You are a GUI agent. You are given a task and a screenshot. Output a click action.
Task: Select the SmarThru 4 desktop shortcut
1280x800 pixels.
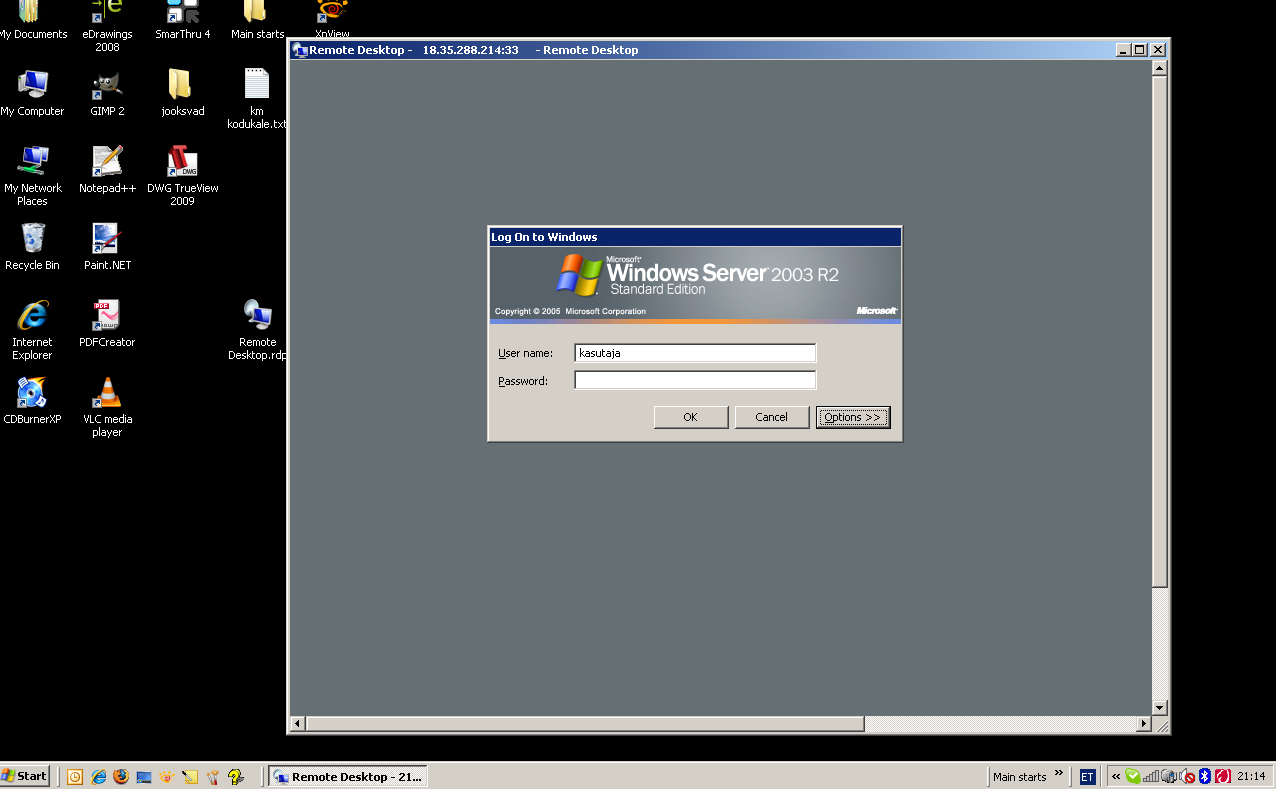click(x=182, y=20)
